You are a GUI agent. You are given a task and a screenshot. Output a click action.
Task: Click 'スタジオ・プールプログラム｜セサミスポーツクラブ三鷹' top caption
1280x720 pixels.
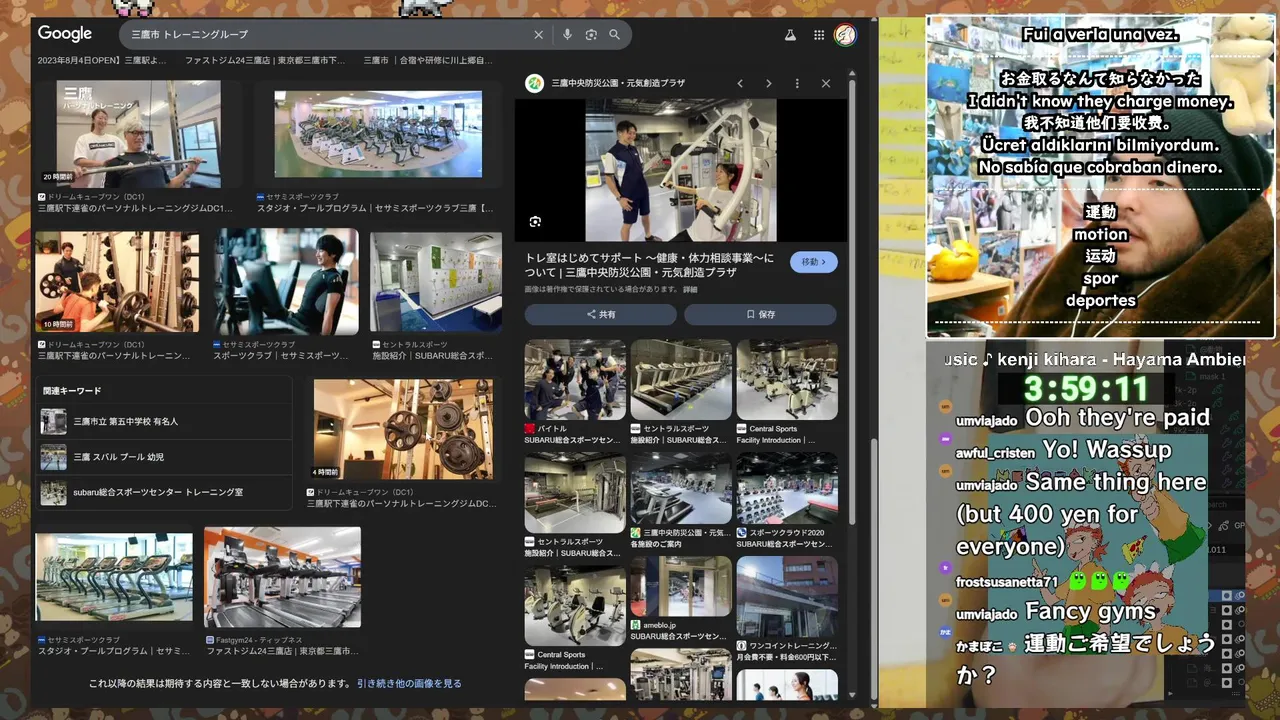click(375, 209)
